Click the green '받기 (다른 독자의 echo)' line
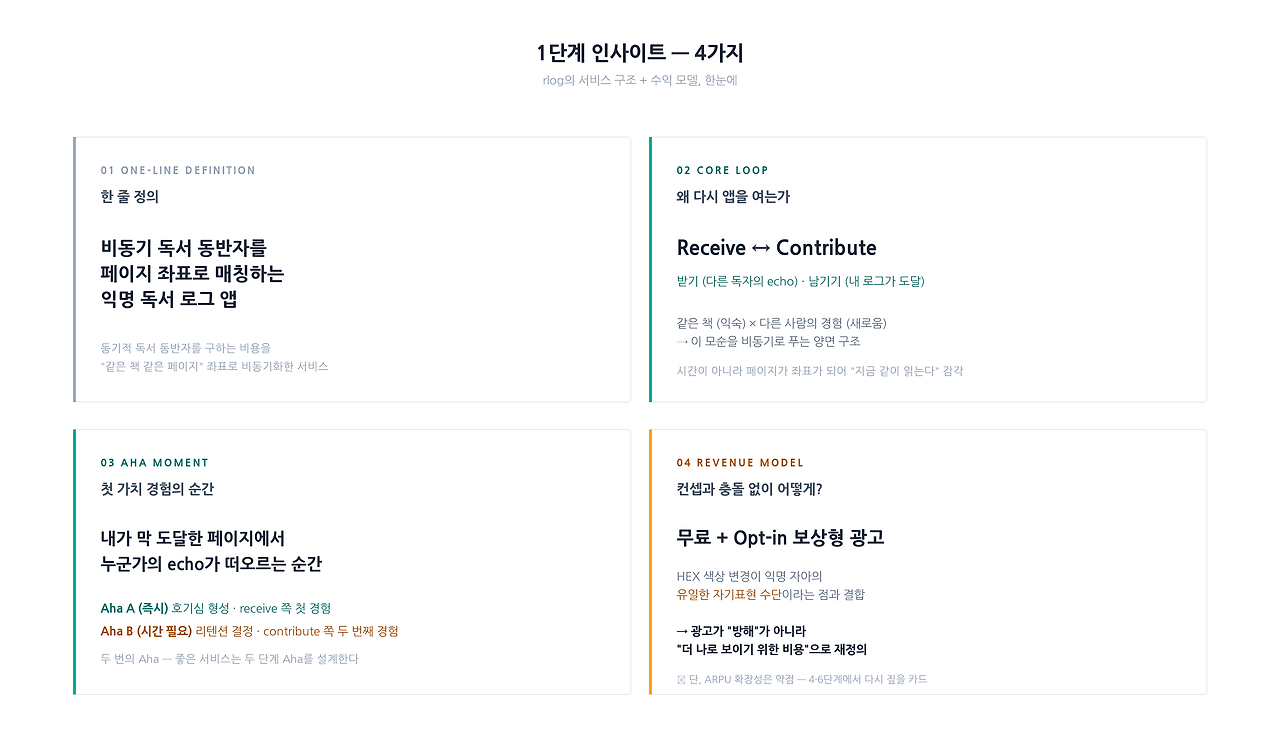 (x=737, y=281)
